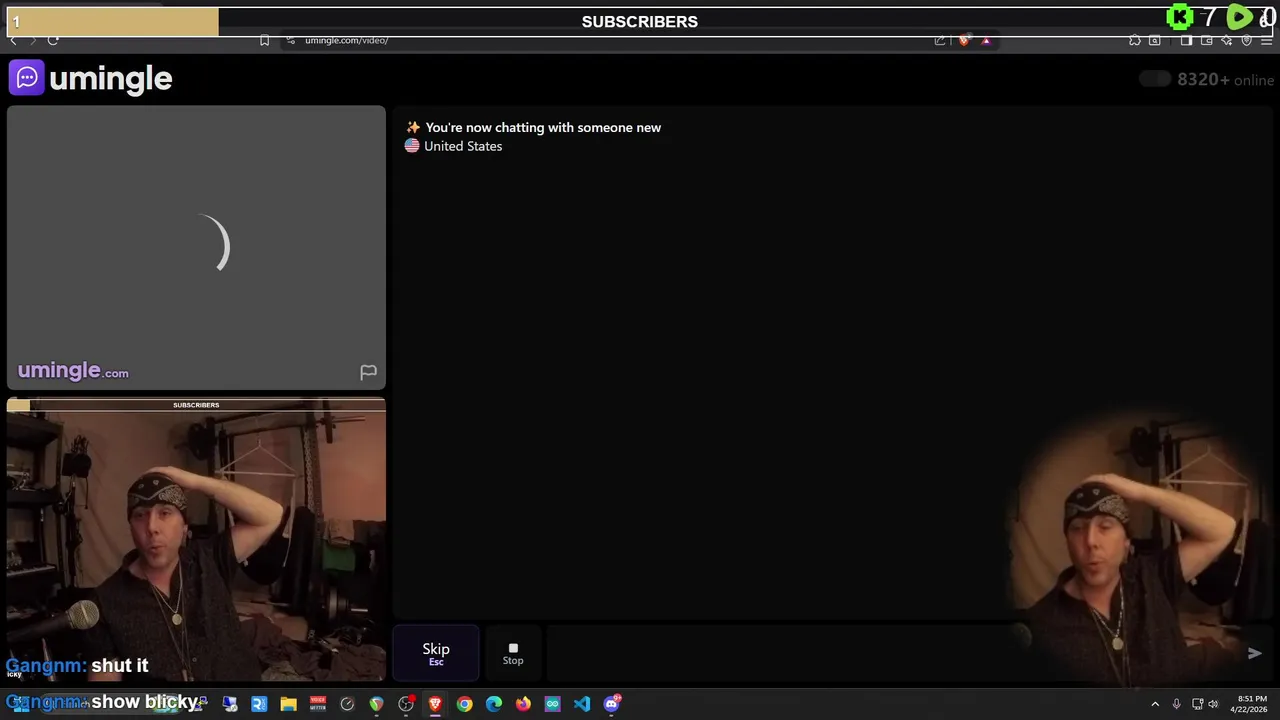This screenshot has width=1280, height=720.
Task: Reload the page with the refresh icon
Action: (53, 40)
